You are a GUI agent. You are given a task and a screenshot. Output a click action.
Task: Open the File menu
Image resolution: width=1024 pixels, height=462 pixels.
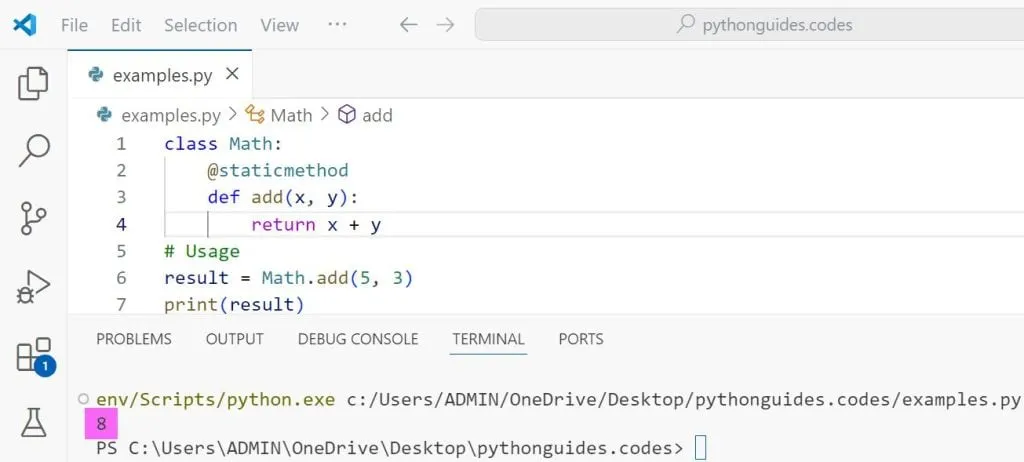click(x=74, y=25)
